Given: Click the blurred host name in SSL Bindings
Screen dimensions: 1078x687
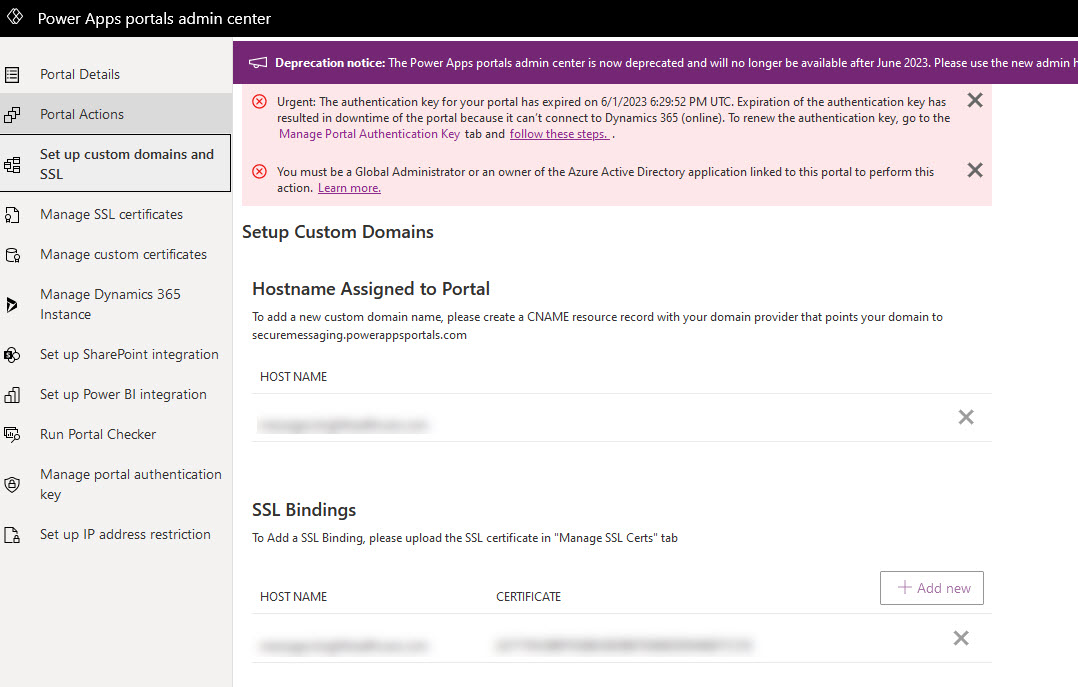Looking at the screenshot, I should click(x=343, y=646).
